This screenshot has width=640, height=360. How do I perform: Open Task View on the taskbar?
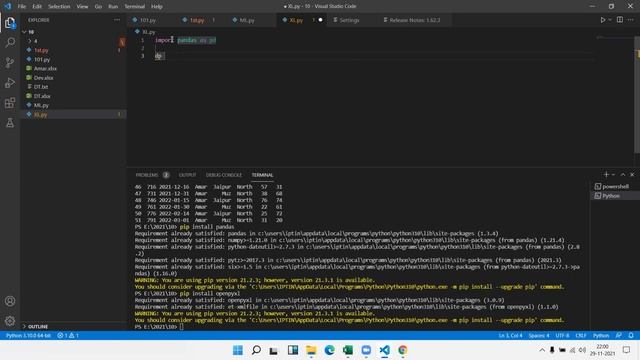(x=274, y=350)
